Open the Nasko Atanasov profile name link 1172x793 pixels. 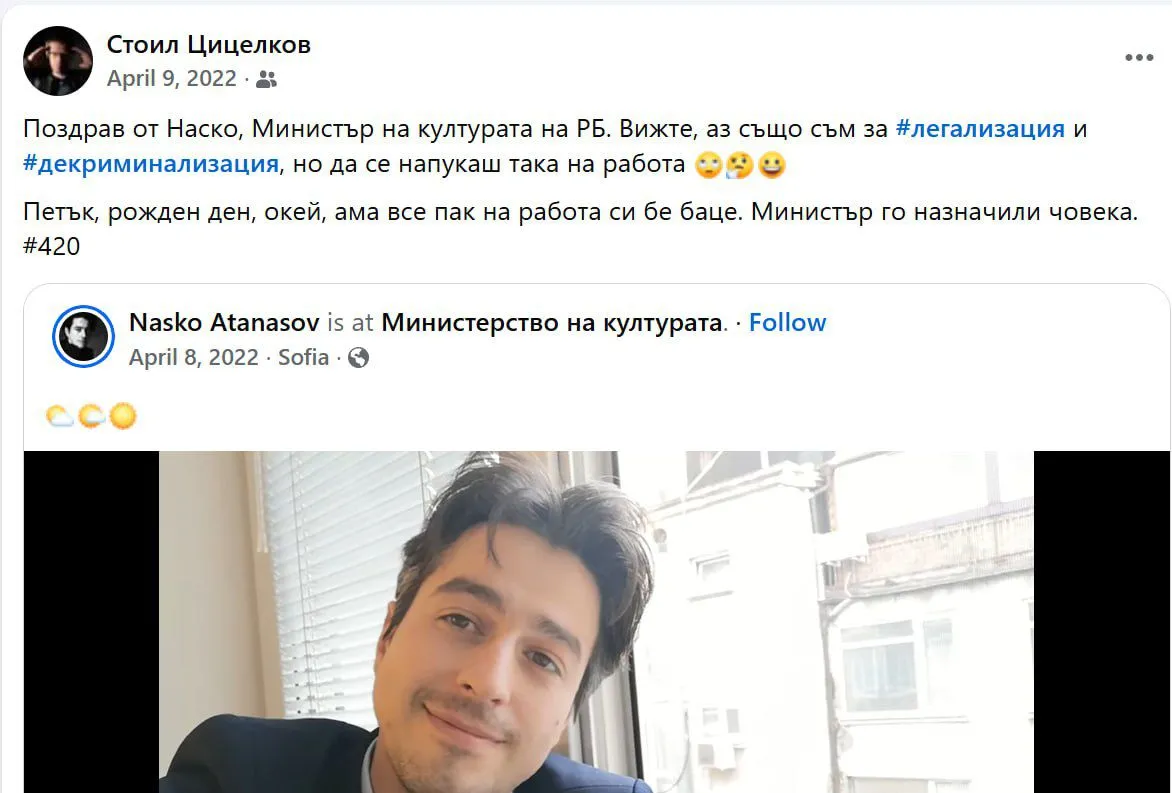[x=224, y=322]
